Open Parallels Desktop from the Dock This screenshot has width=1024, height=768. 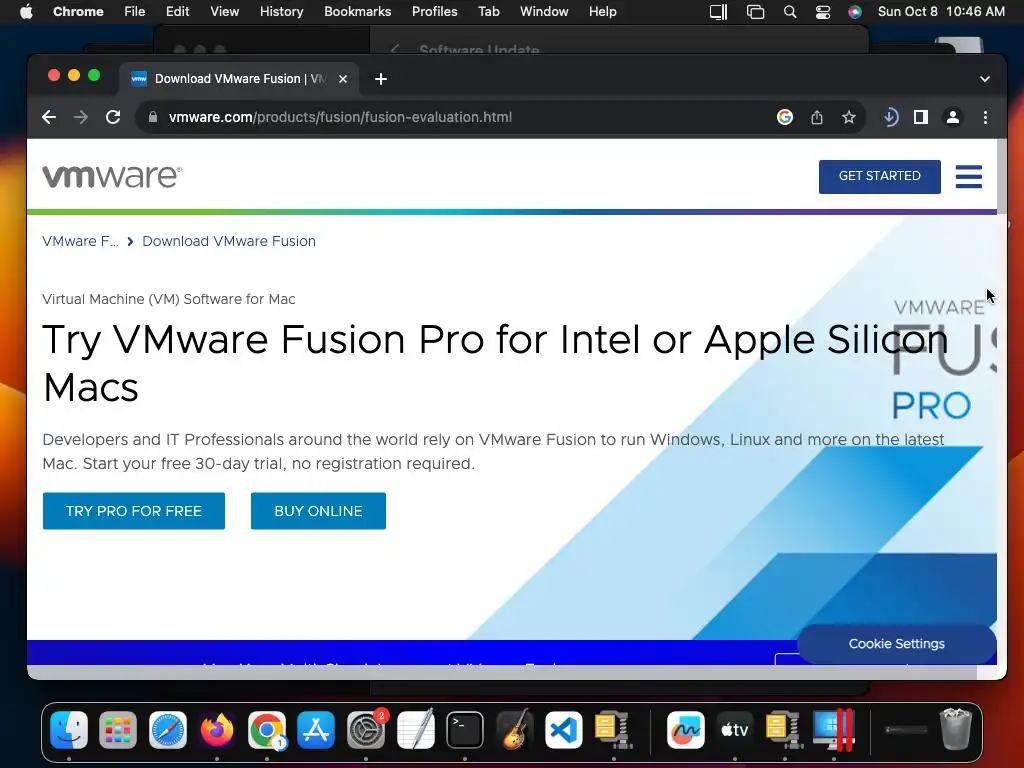(x=834, y=729)
